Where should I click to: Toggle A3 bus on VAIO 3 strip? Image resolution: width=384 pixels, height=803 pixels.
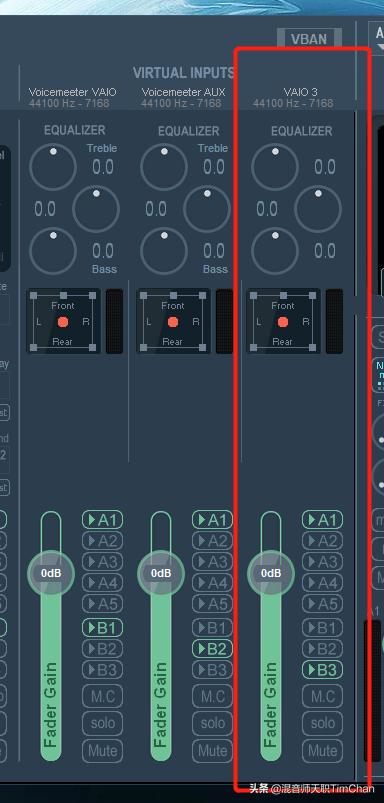(x=323, y=562)
